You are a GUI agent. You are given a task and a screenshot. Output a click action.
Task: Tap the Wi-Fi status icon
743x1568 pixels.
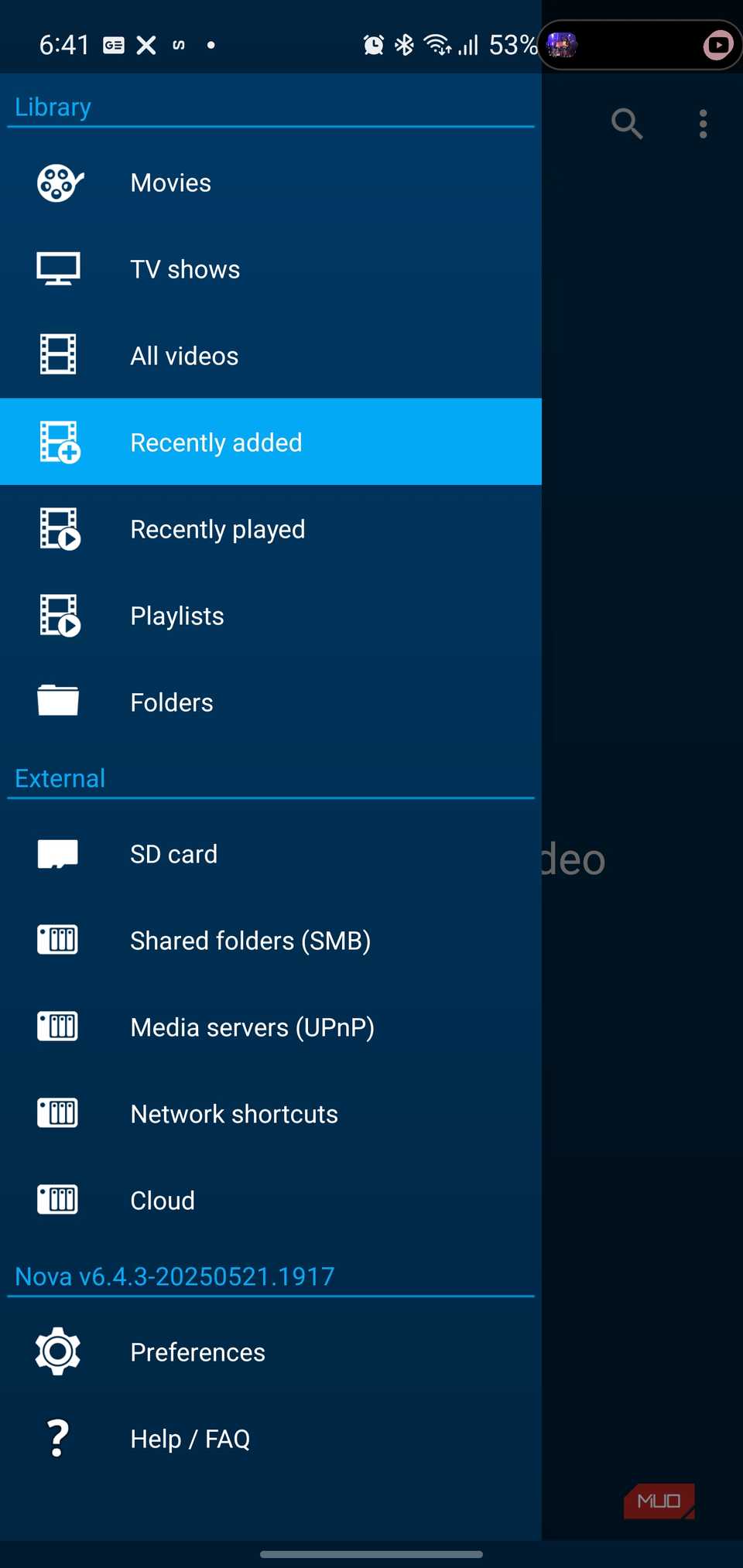click(x=438, y=46)
